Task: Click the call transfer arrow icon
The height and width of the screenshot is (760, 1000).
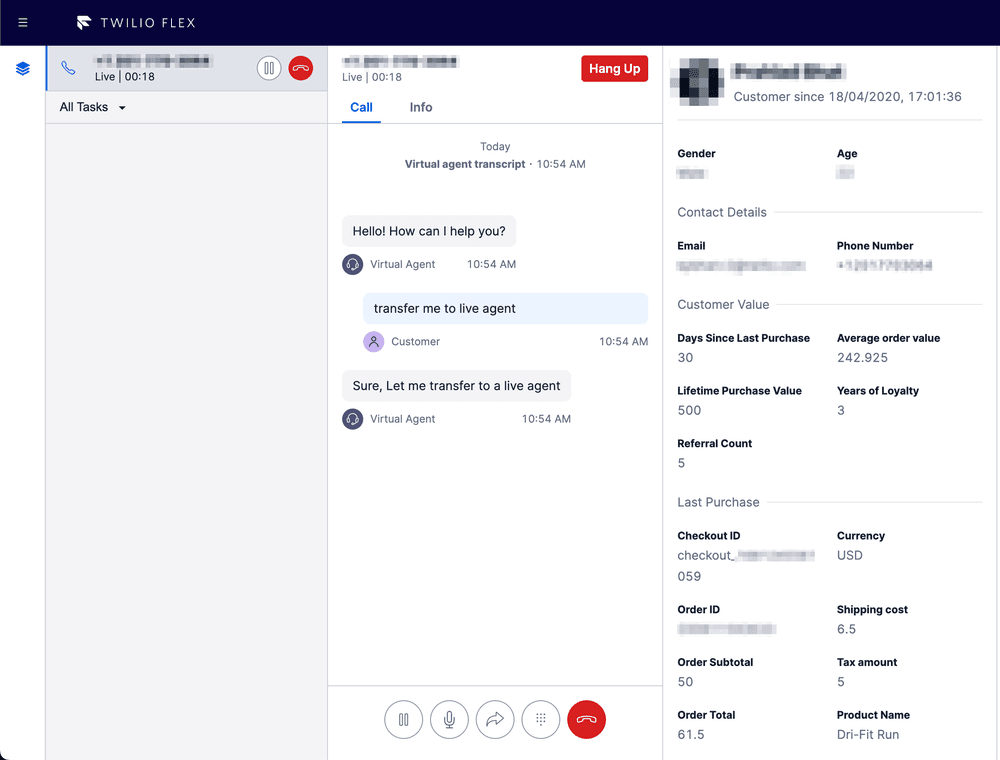Action: (495, 719)
